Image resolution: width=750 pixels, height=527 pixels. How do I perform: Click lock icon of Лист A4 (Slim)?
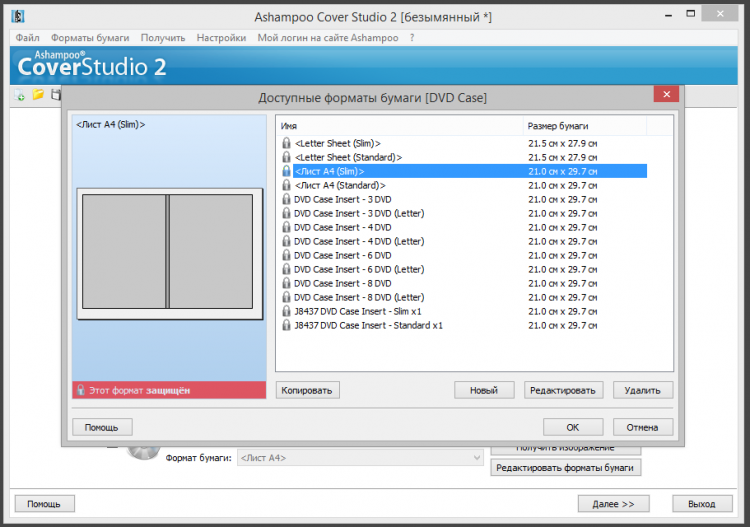[x=286, y=171]
